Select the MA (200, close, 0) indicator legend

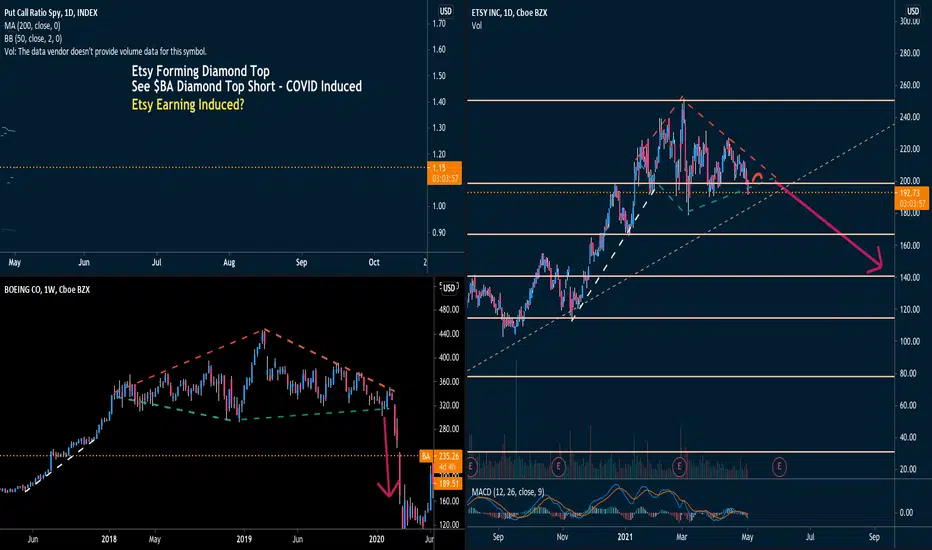click(x=32, y=26)
